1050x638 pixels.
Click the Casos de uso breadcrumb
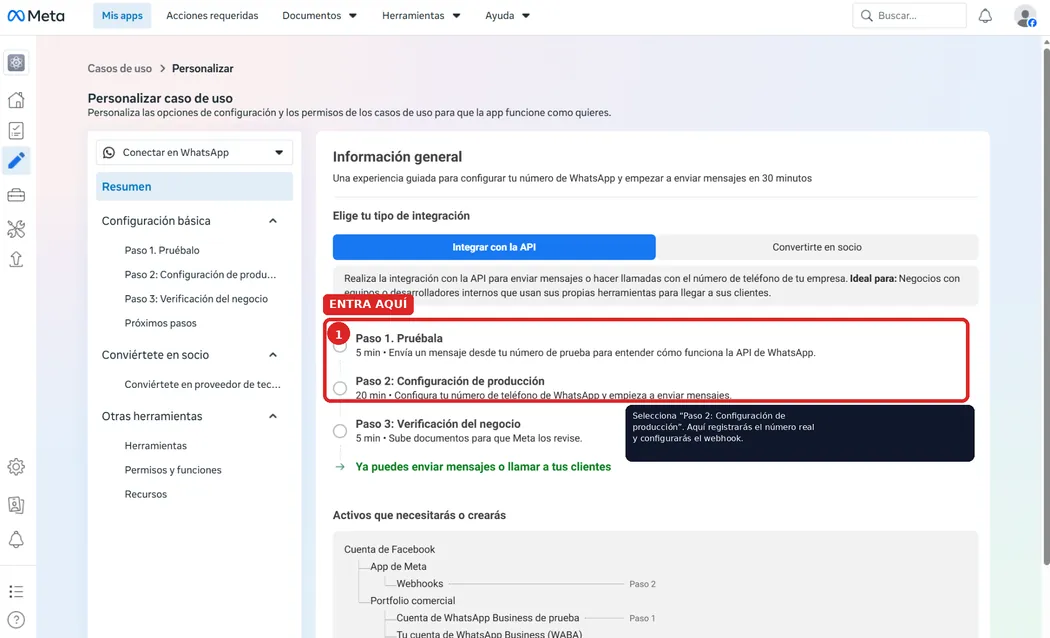click(x=120, y=68)
